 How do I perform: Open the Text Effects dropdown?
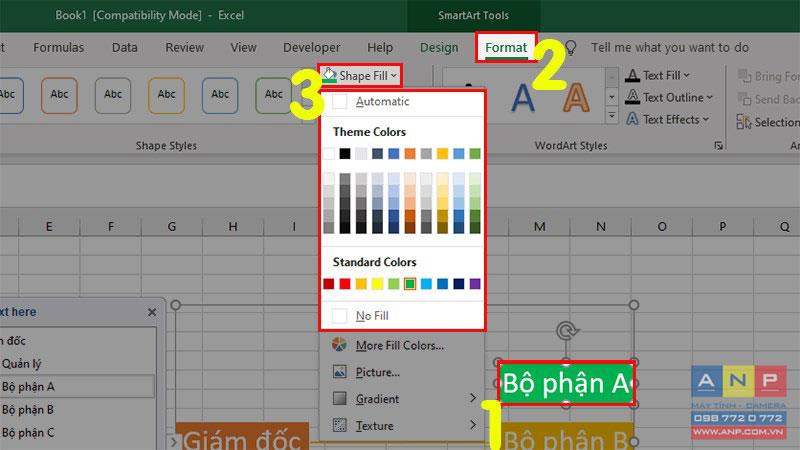667,119
